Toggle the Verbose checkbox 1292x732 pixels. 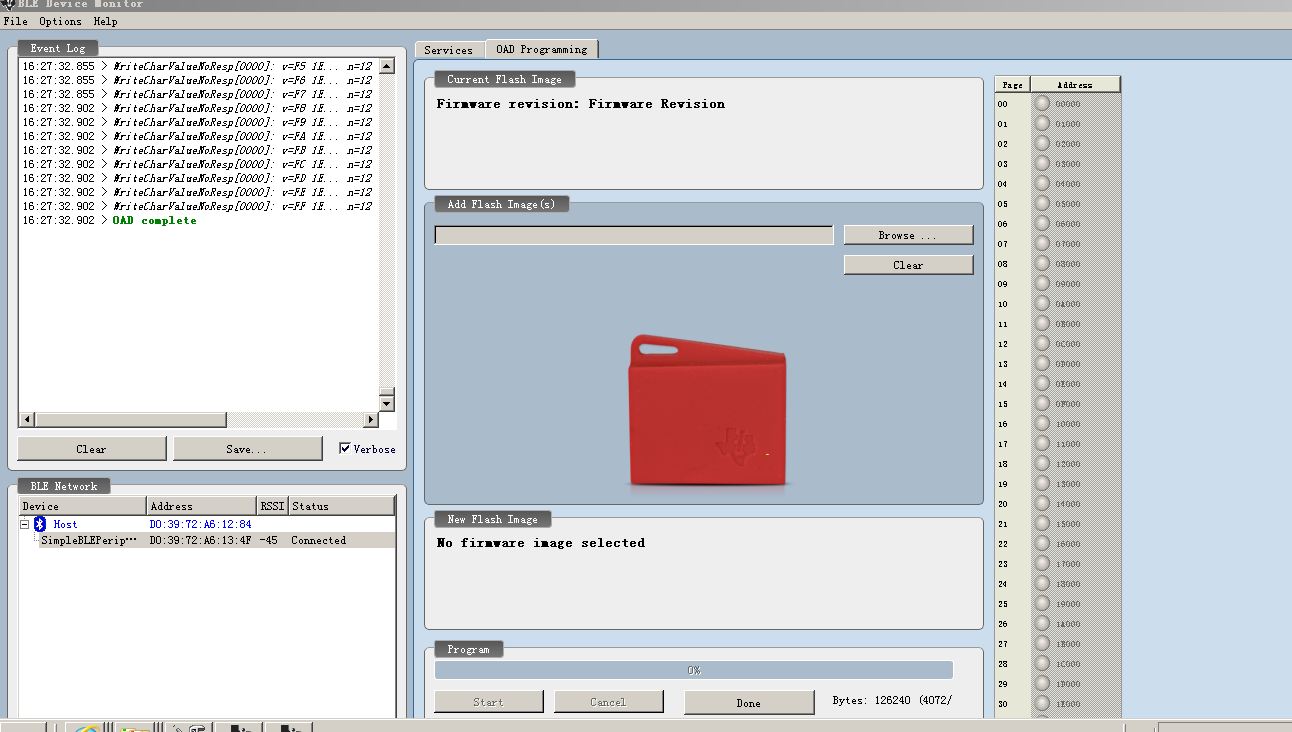[345, 449]
